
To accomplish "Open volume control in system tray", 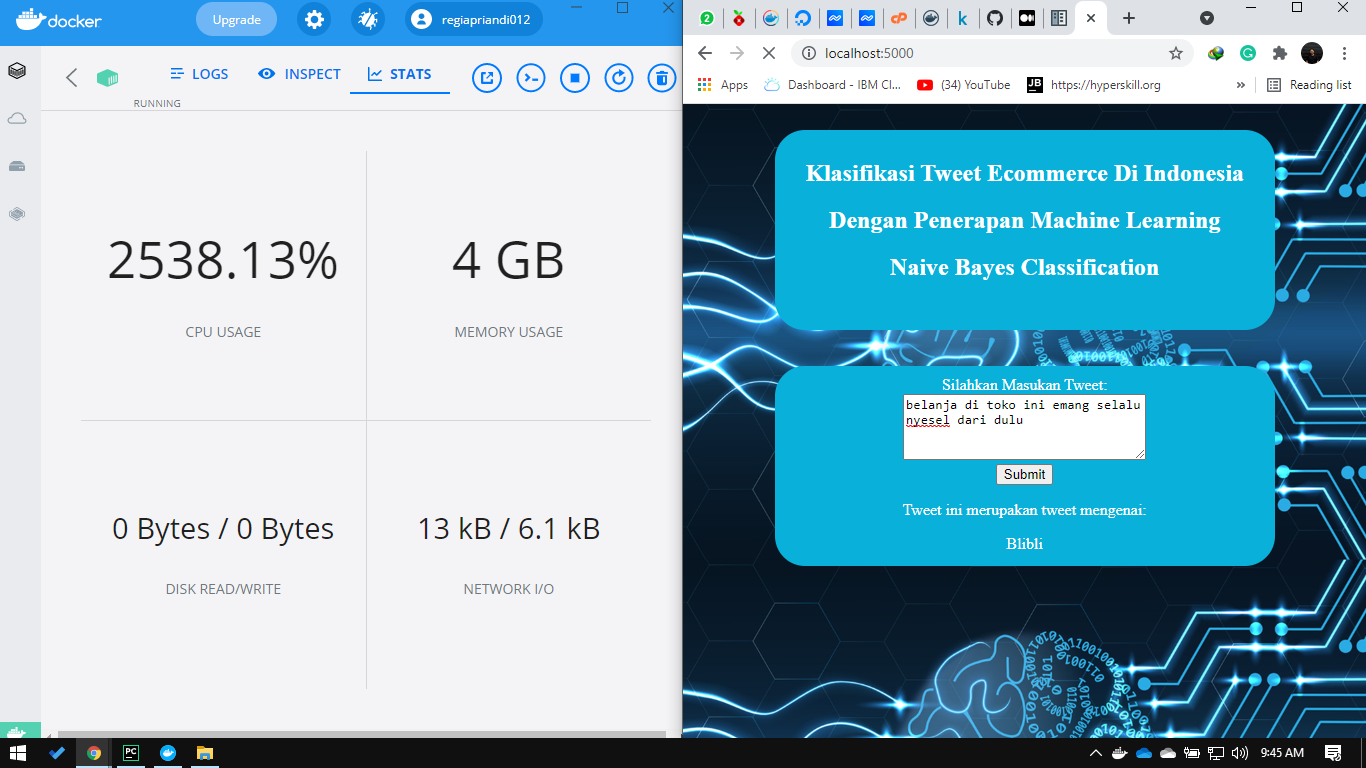I will pos(1240,753).
